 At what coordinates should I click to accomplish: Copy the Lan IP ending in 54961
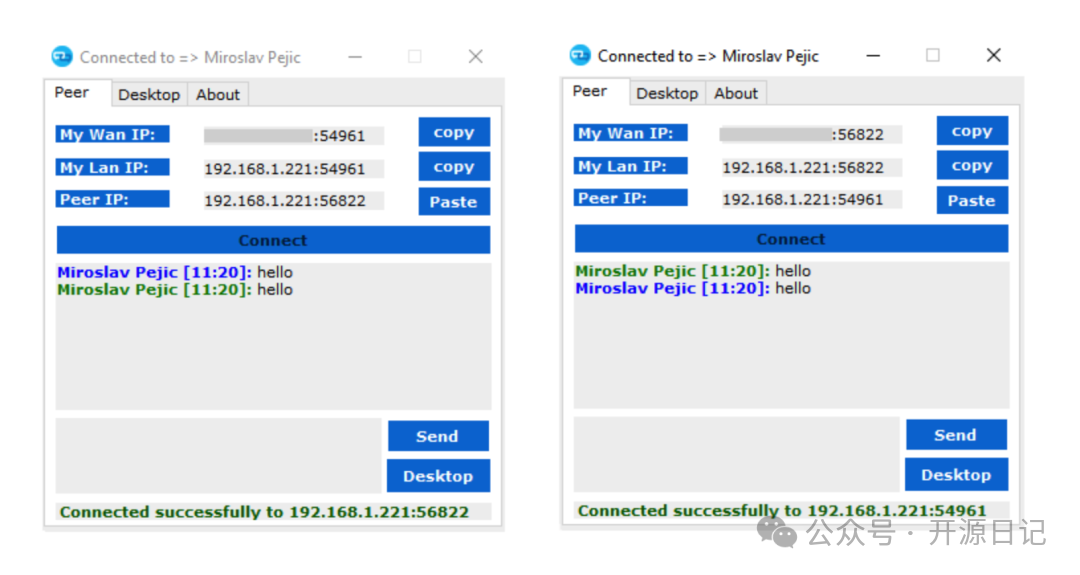(x=453, y=167)
